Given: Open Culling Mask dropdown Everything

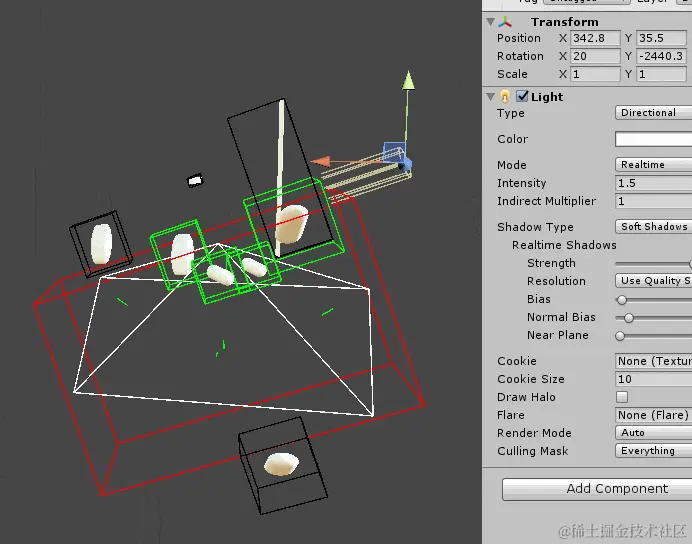Looking at the screenshot, I should tap(653, 450).
